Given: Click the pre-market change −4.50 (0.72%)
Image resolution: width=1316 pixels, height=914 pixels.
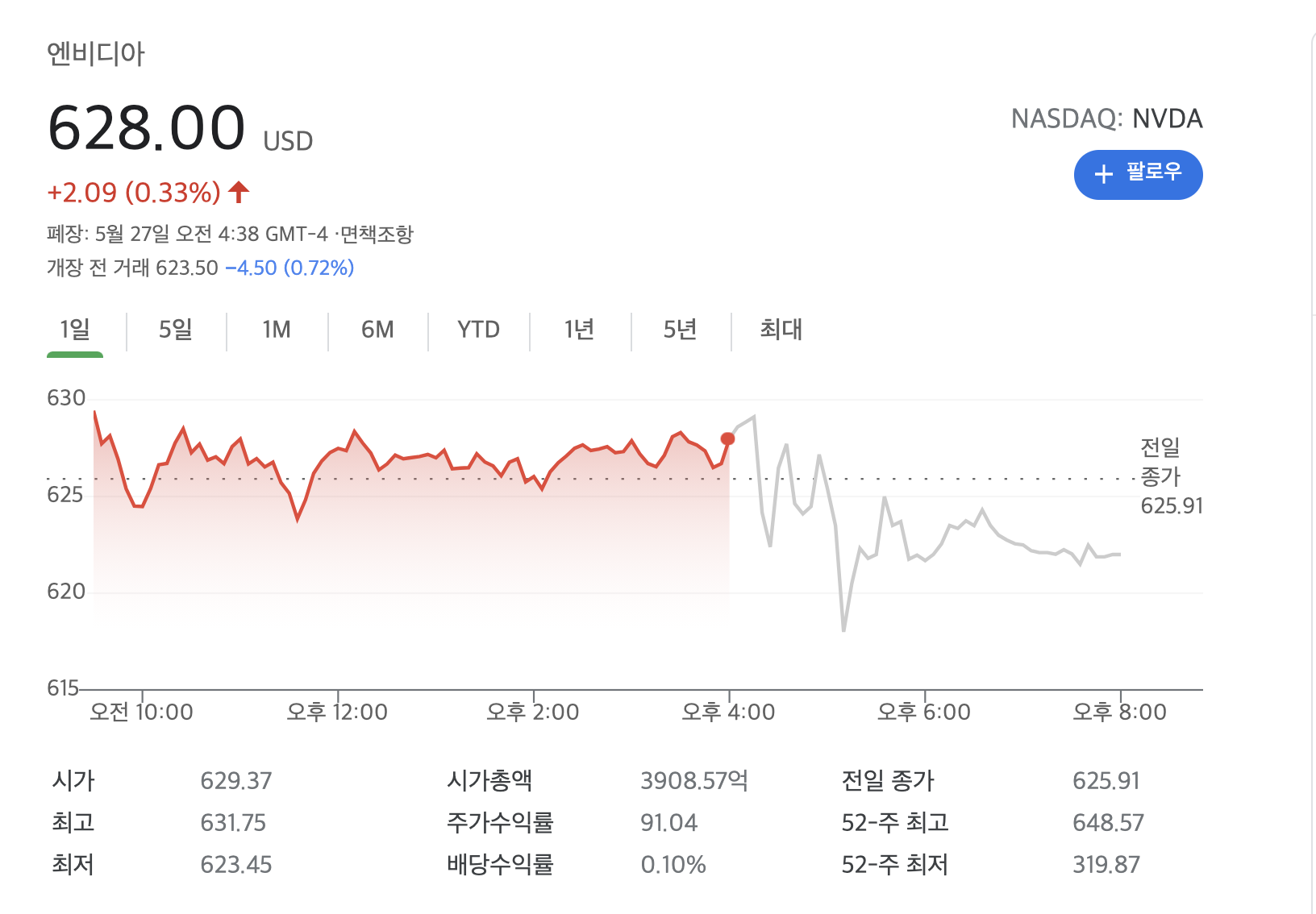Looking at the screenshot, I should [x=289, y=268].
